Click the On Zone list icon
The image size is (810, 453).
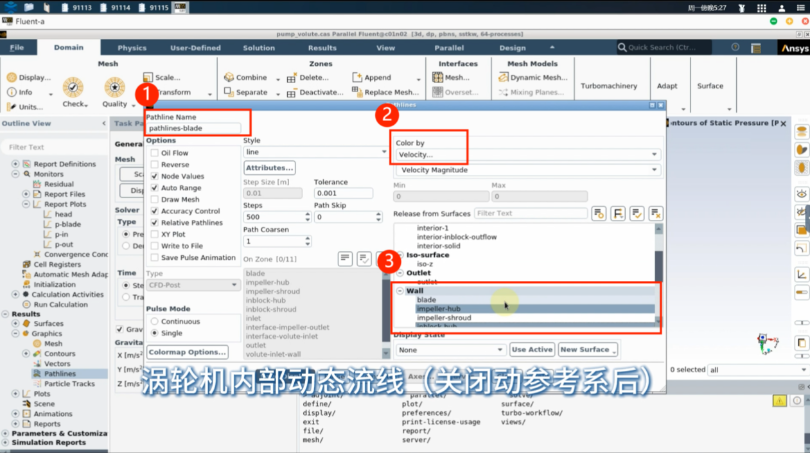coord(345,259)
